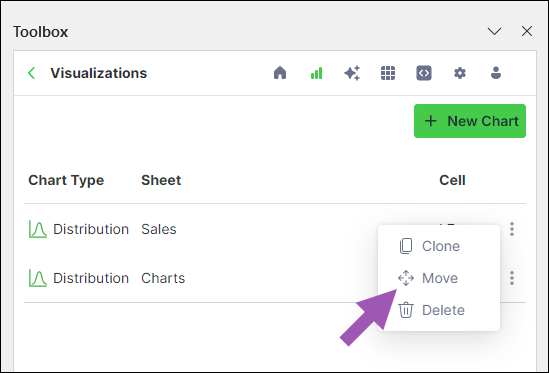Viewport: 549px width, 373px height.
Task: Open three-dot menu for Charts sheet row
Action: [x=512, y=278]
